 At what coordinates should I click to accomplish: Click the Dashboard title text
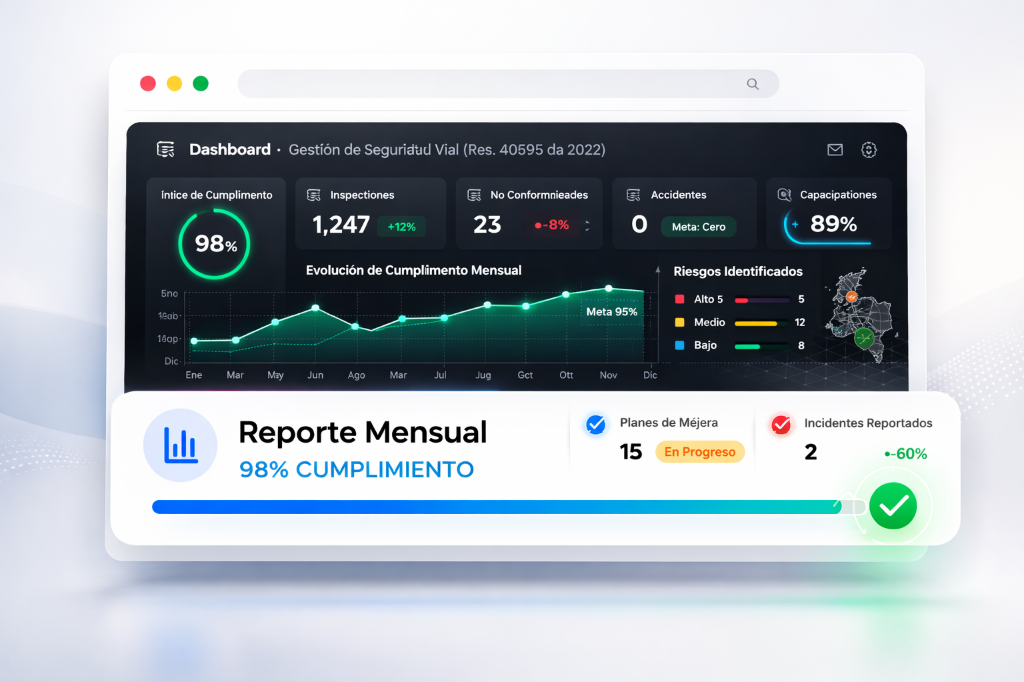point(230,150)
